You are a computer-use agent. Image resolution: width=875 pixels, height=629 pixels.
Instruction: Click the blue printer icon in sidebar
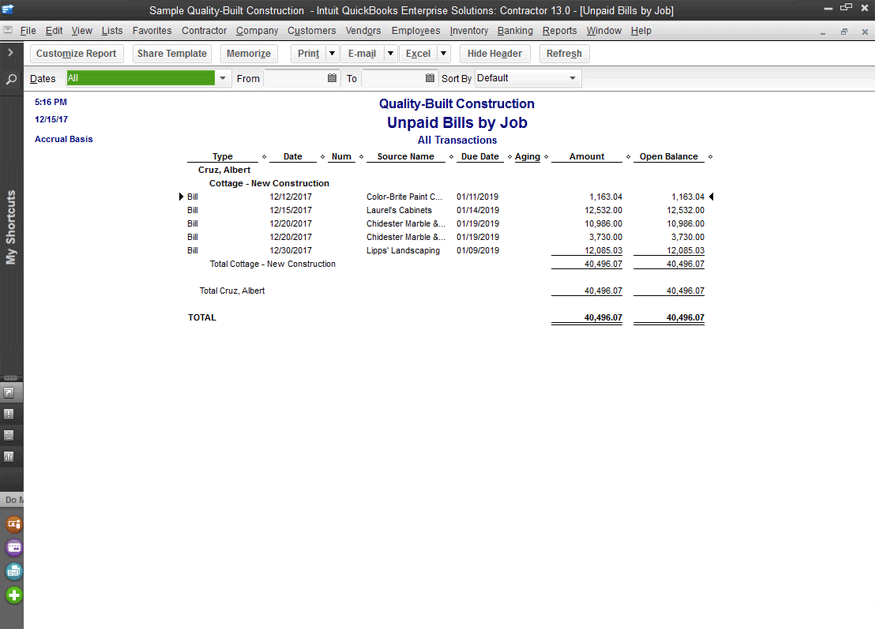[14, 571]
